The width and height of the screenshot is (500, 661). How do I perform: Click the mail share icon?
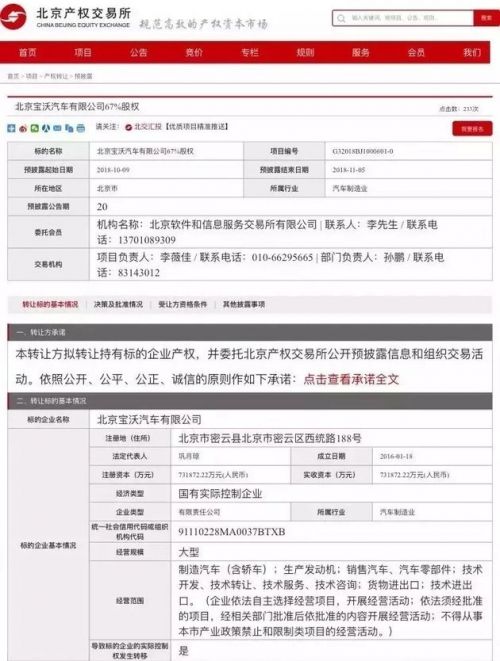click(57, 128)
